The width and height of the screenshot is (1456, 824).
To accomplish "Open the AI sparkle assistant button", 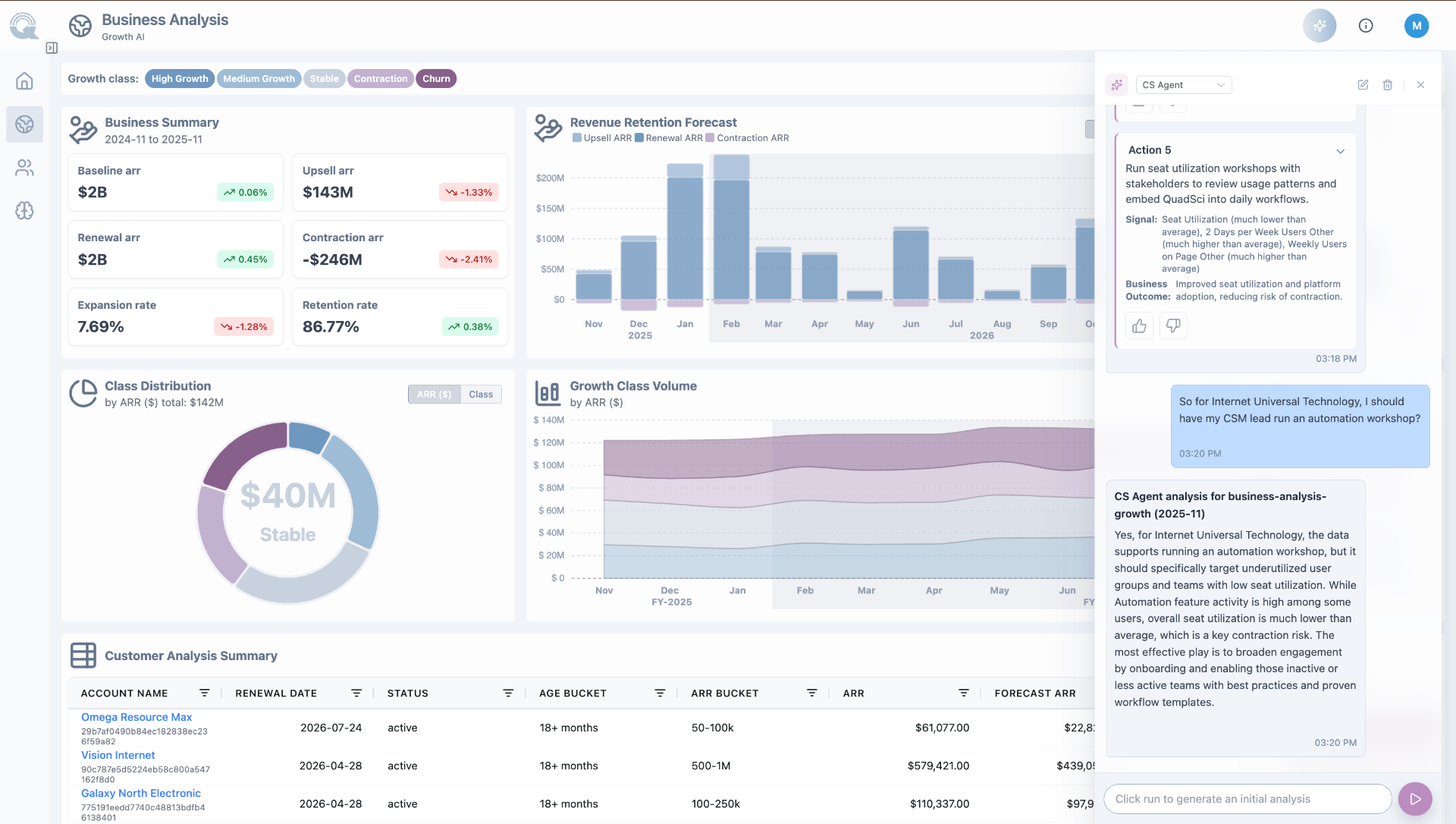I will 1319,26.
